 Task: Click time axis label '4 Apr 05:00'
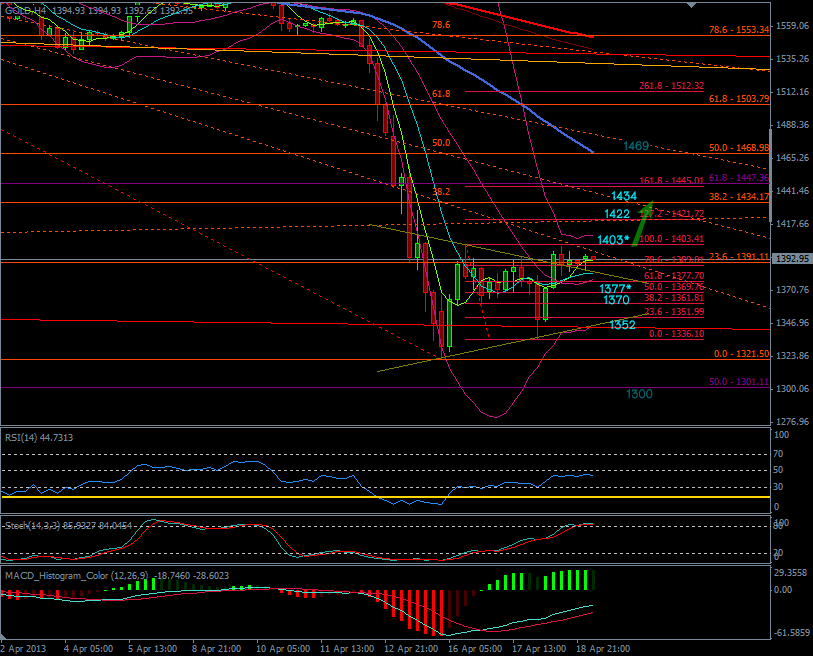coord(89,649)
